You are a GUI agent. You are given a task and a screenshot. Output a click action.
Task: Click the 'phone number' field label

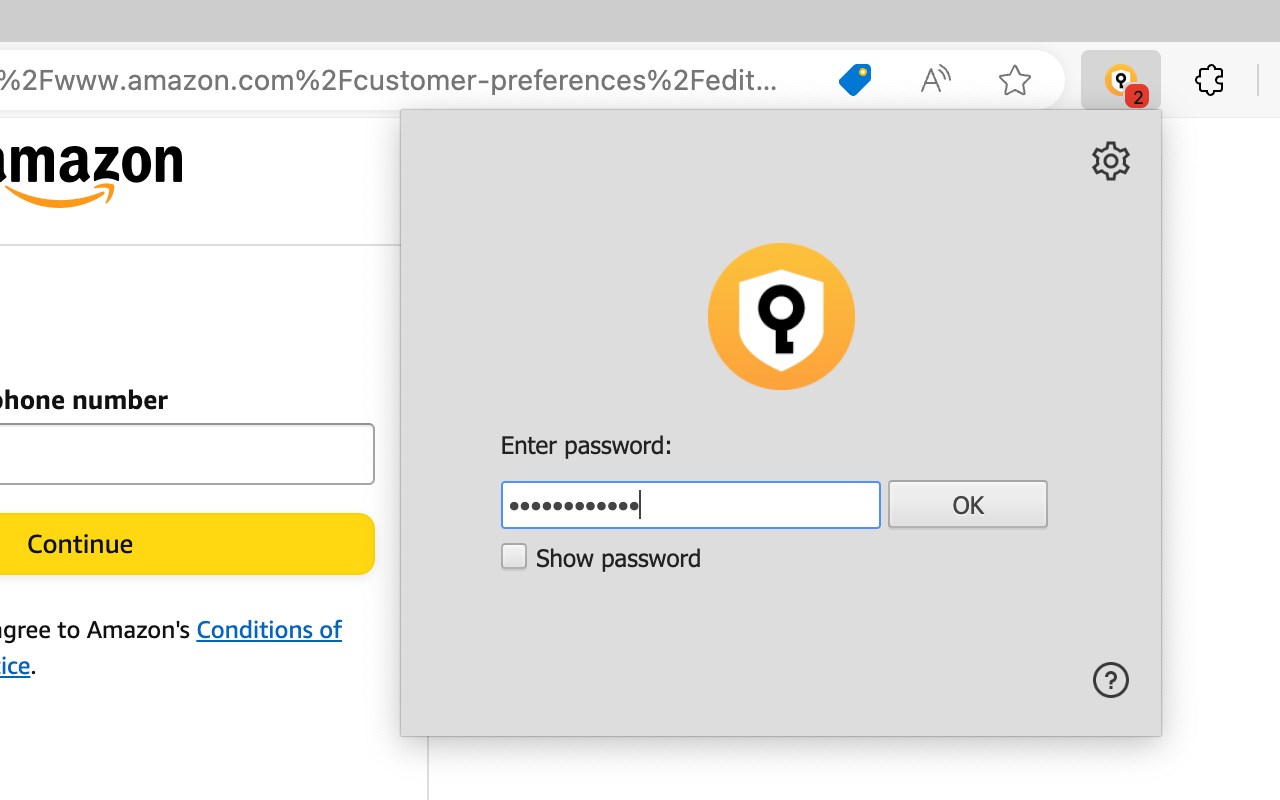coord(83,400)
